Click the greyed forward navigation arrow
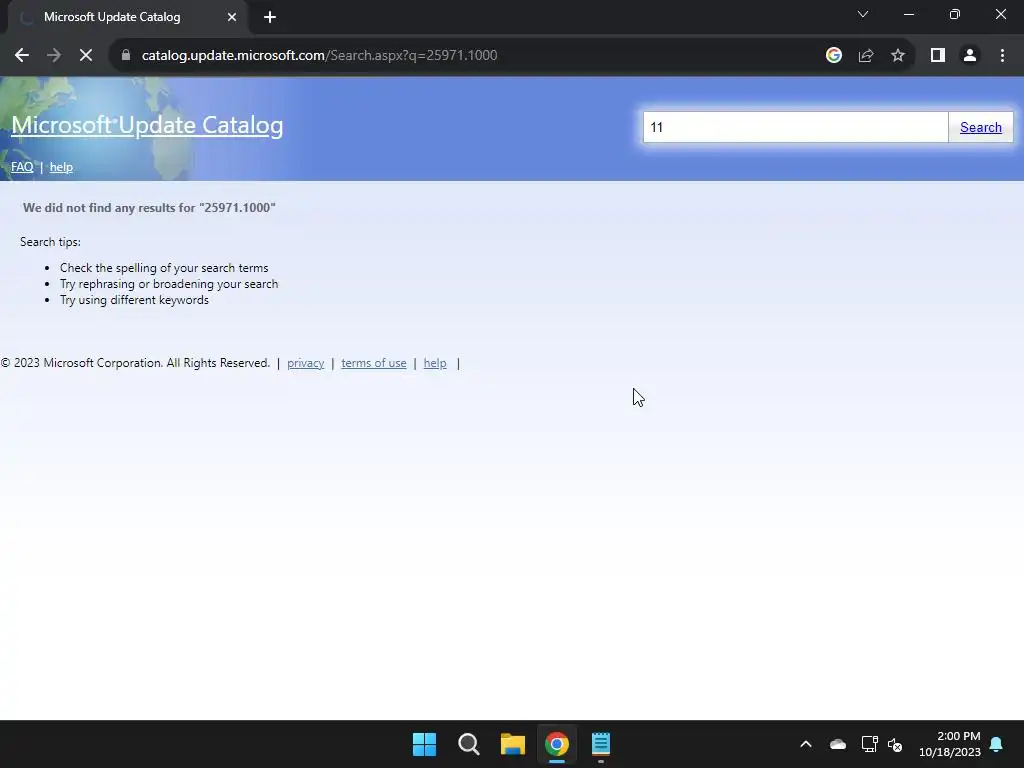 [54, 56]
